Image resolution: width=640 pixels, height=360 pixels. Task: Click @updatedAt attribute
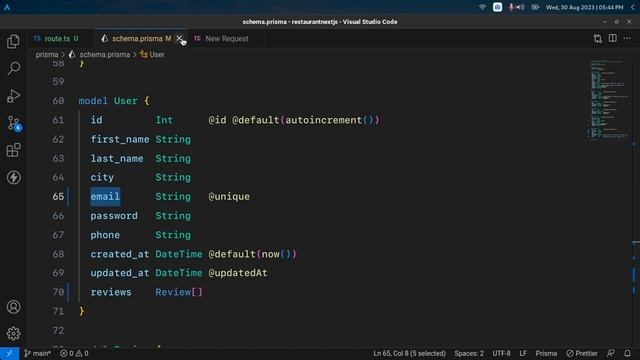[238, 273]
